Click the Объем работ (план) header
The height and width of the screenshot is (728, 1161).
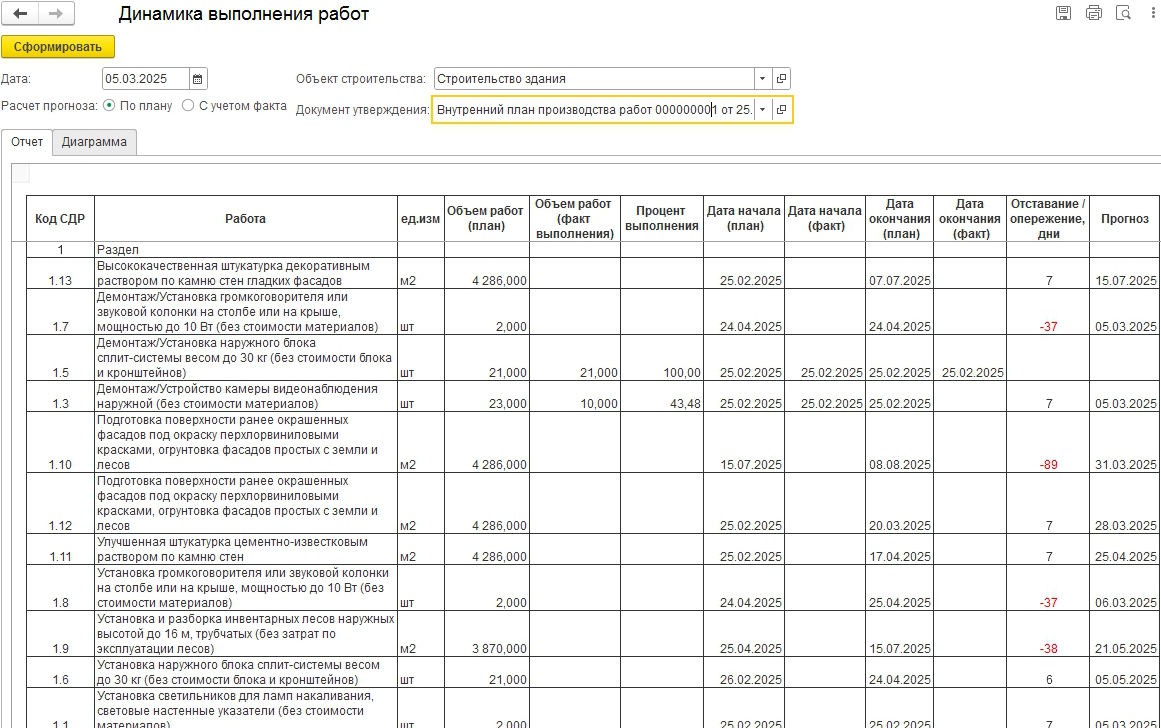click(x=486, y=218)
